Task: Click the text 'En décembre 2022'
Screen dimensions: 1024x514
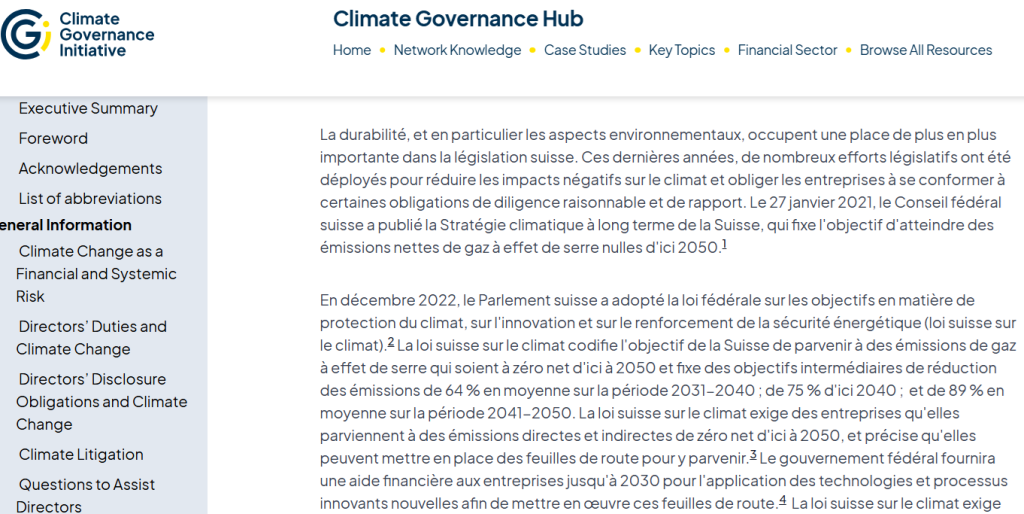Action: [x=388, y=300]
